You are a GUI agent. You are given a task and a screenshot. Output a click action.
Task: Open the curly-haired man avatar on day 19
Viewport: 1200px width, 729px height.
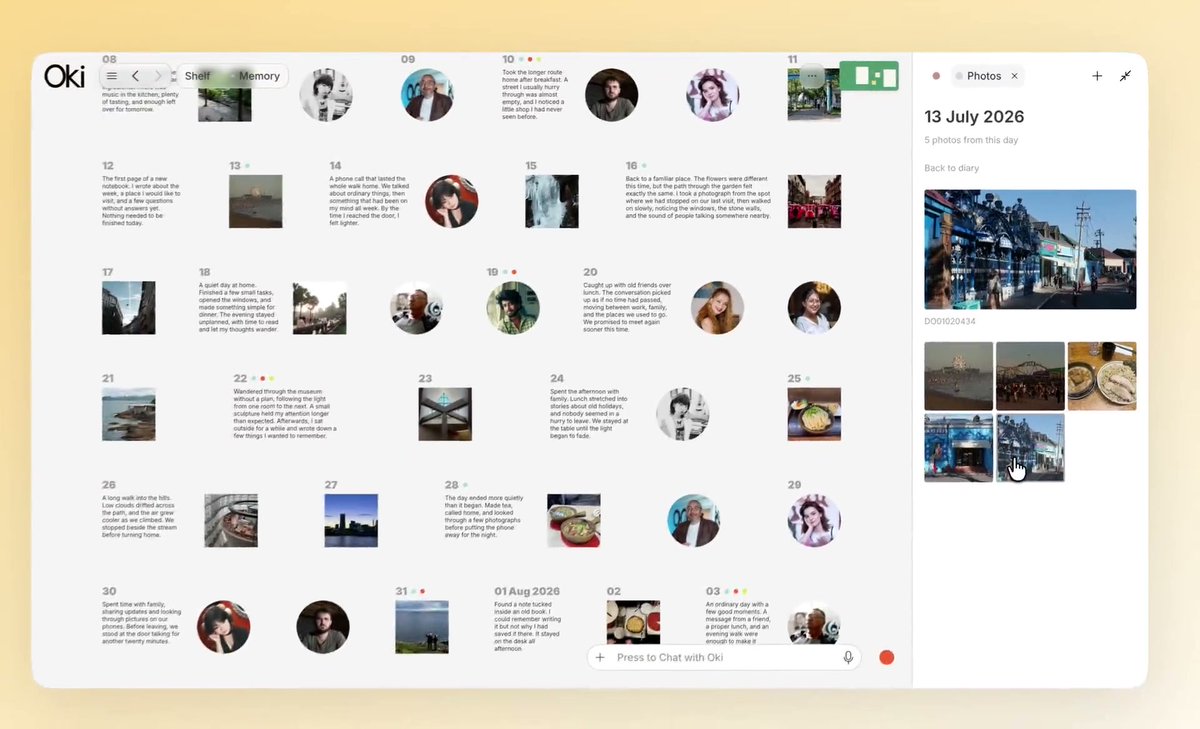pos(513,308)
